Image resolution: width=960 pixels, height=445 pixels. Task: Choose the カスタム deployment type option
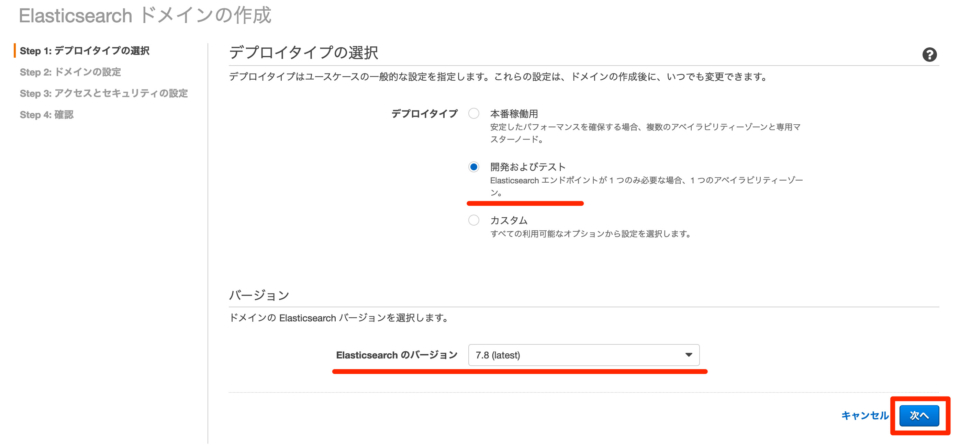tap(474, 220)
